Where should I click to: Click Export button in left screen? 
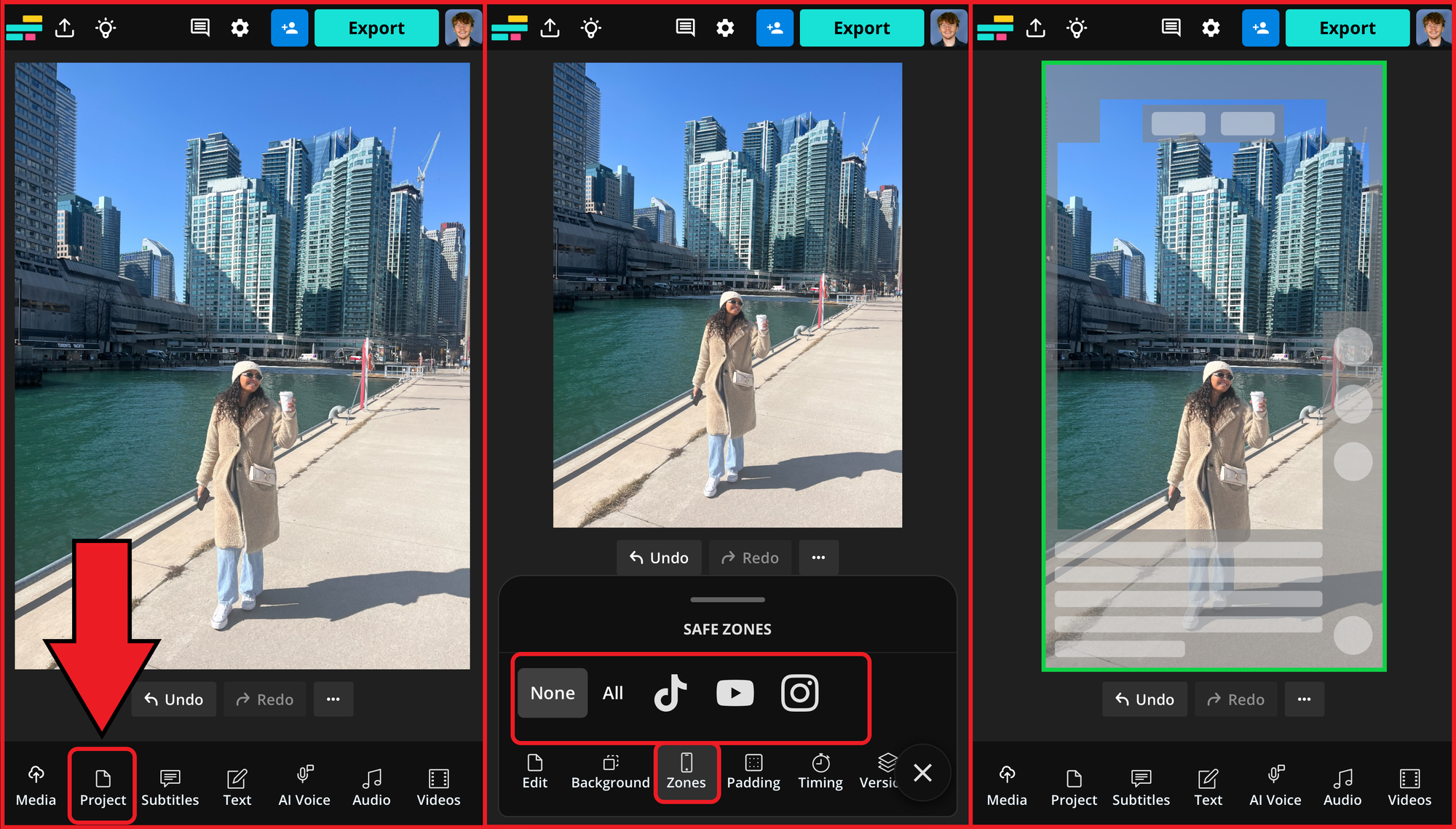point(376,28)
